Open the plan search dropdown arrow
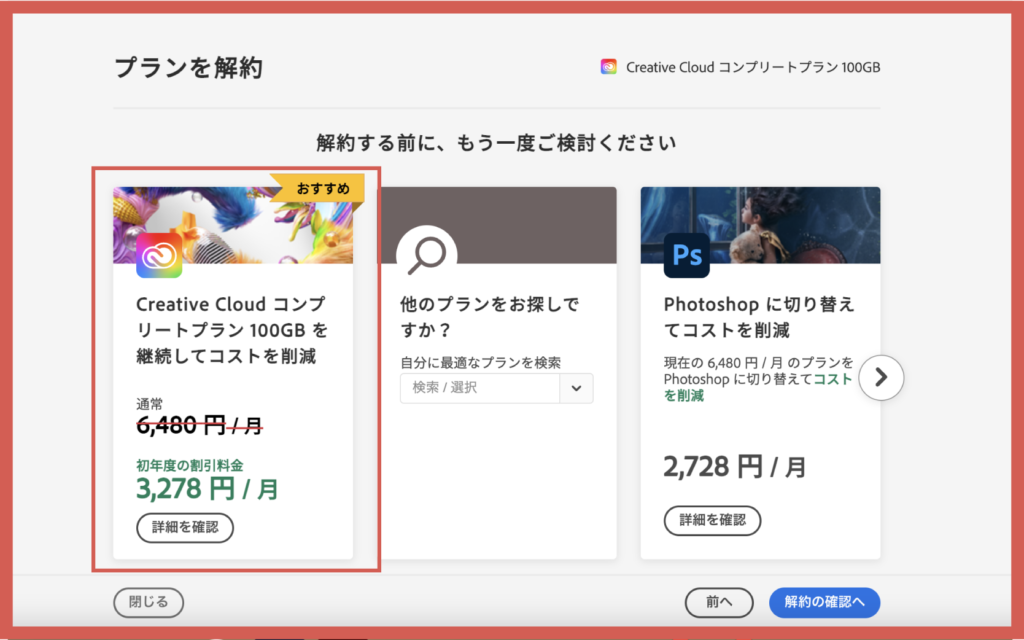 576,388
